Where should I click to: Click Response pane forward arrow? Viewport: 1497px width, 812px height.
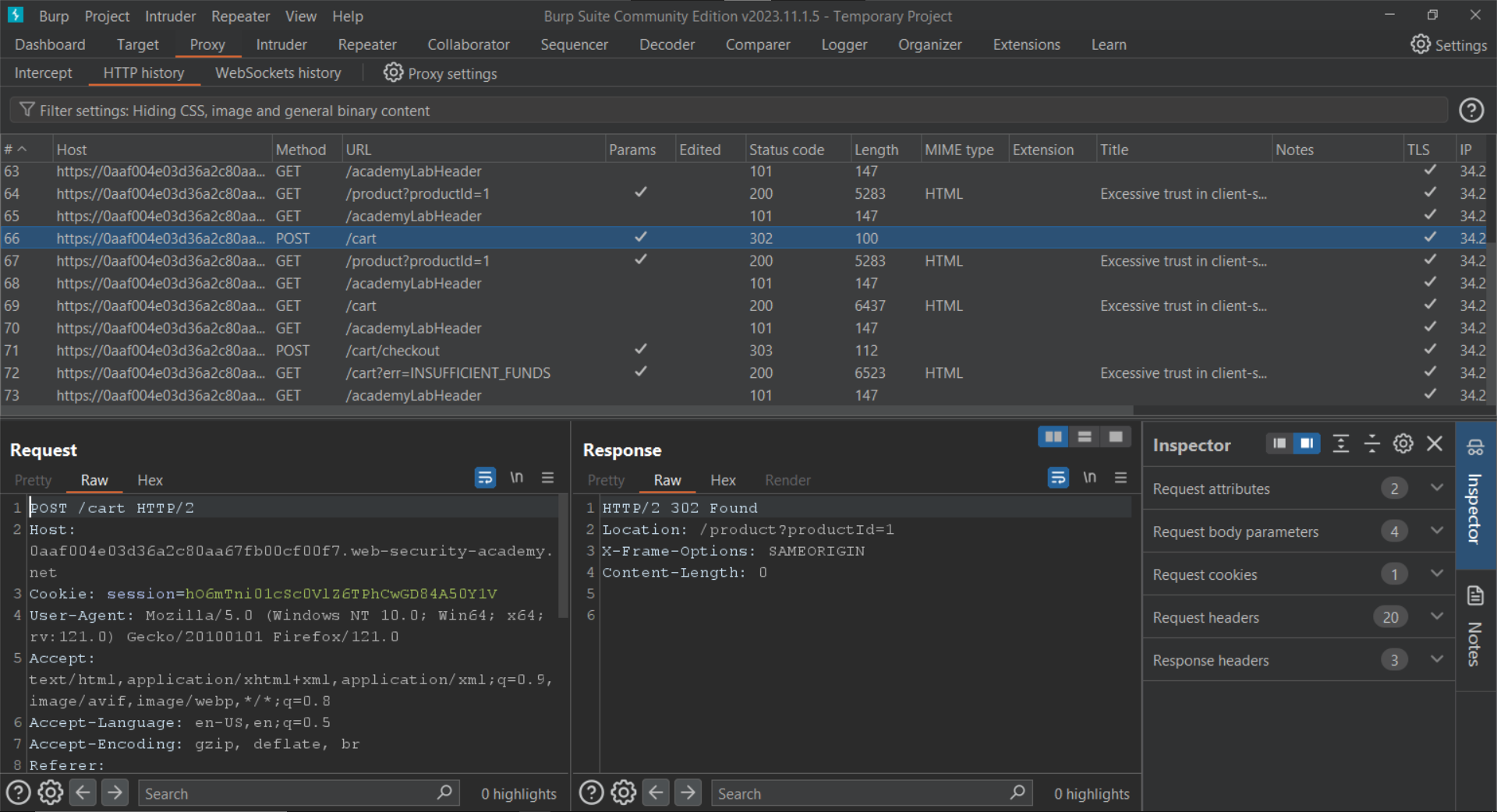[687, 793]
